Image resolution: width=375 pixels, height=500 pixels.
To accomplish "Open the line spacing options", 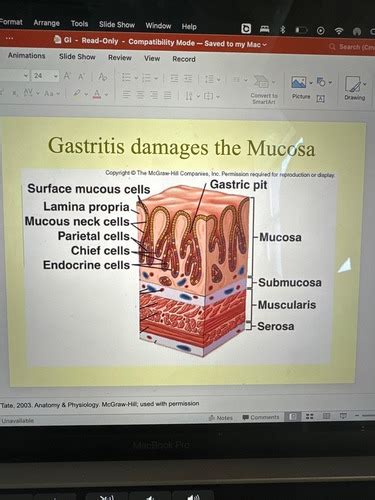I will [x=212, y=80].
